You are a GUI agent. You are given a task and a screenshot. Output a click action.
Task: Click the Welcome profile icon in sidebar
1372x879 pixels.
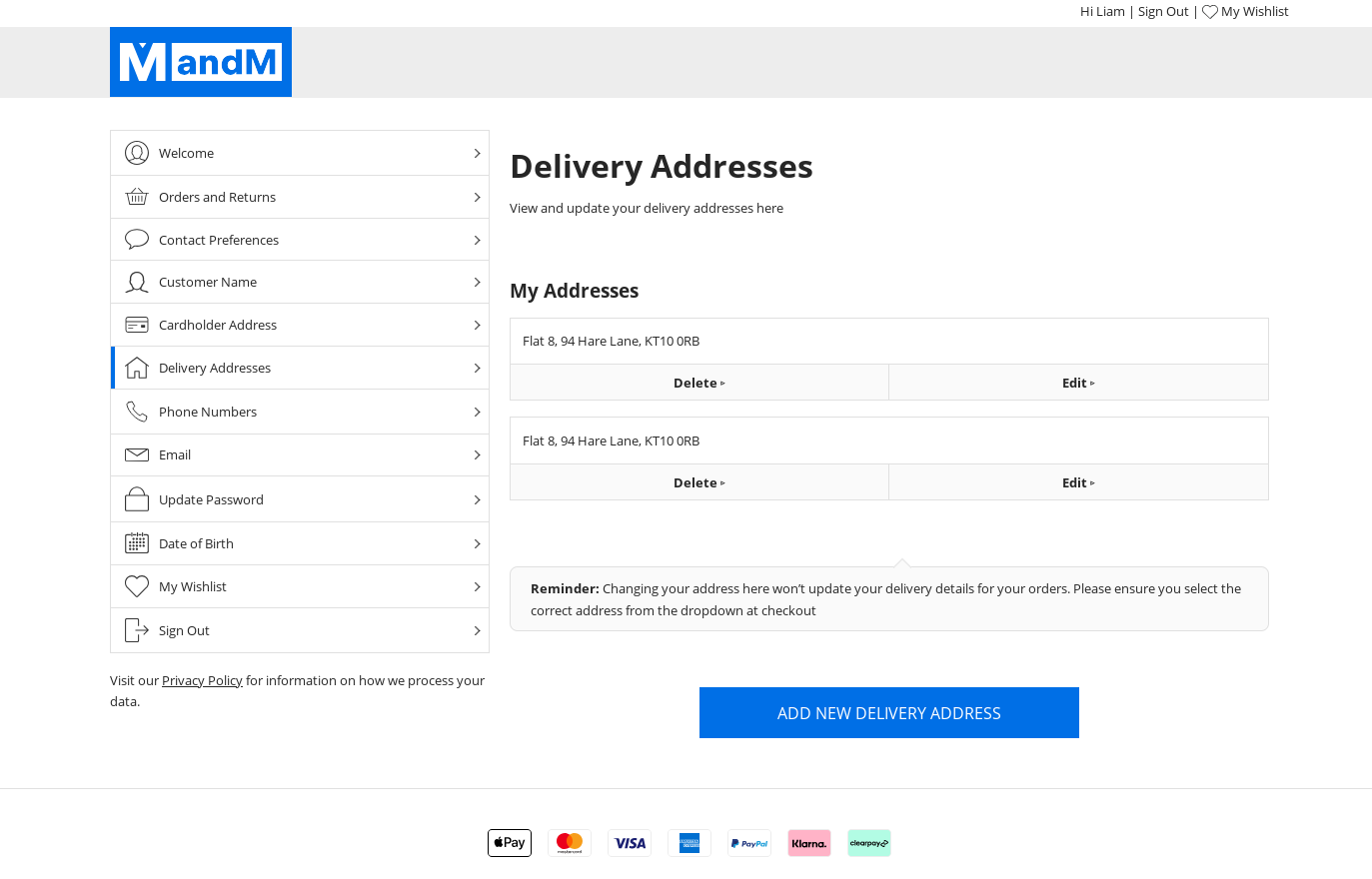coord(137,153)
